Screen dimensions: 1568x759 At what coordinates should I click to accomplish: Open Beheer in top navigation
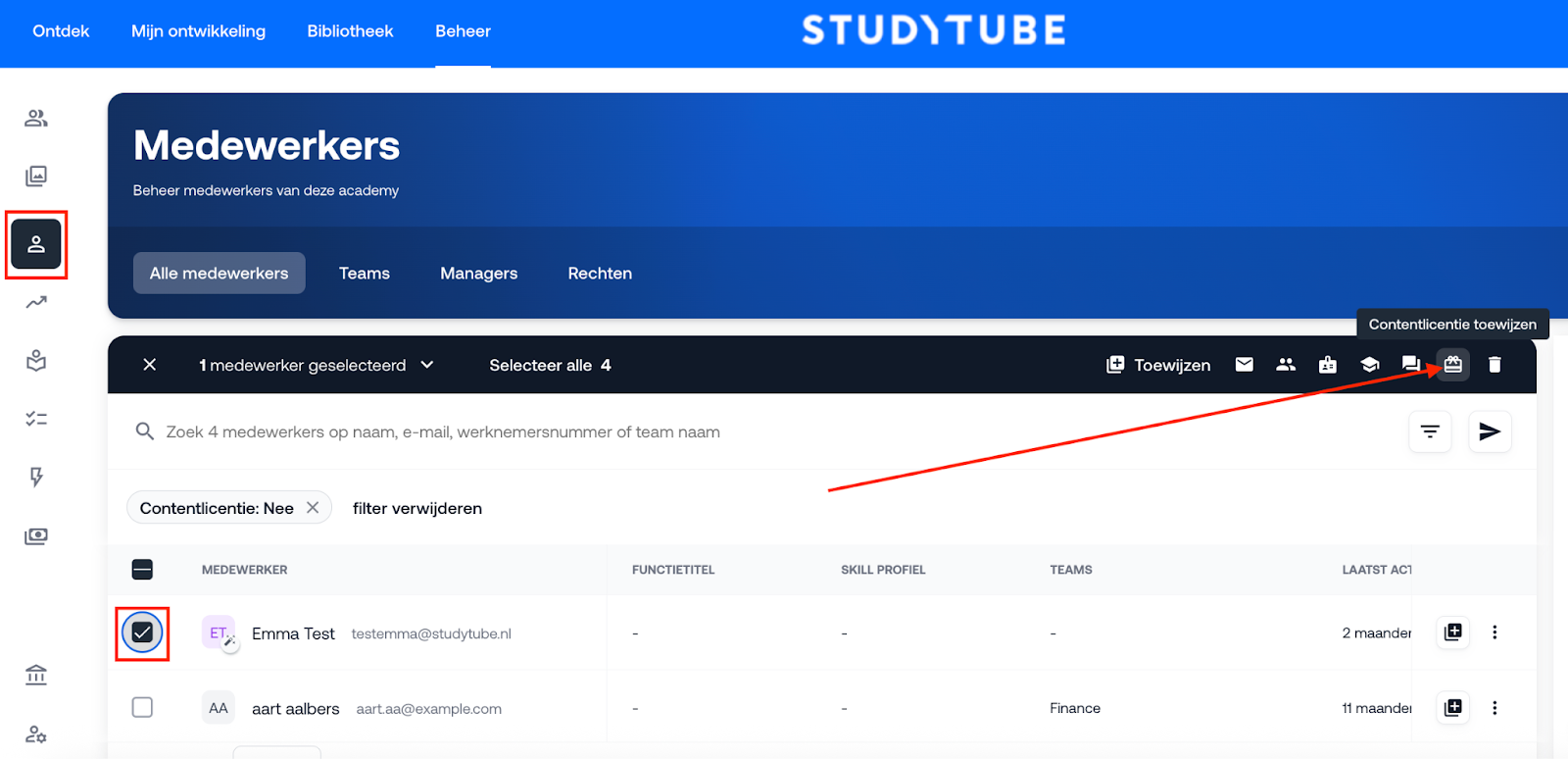[463, 31]
